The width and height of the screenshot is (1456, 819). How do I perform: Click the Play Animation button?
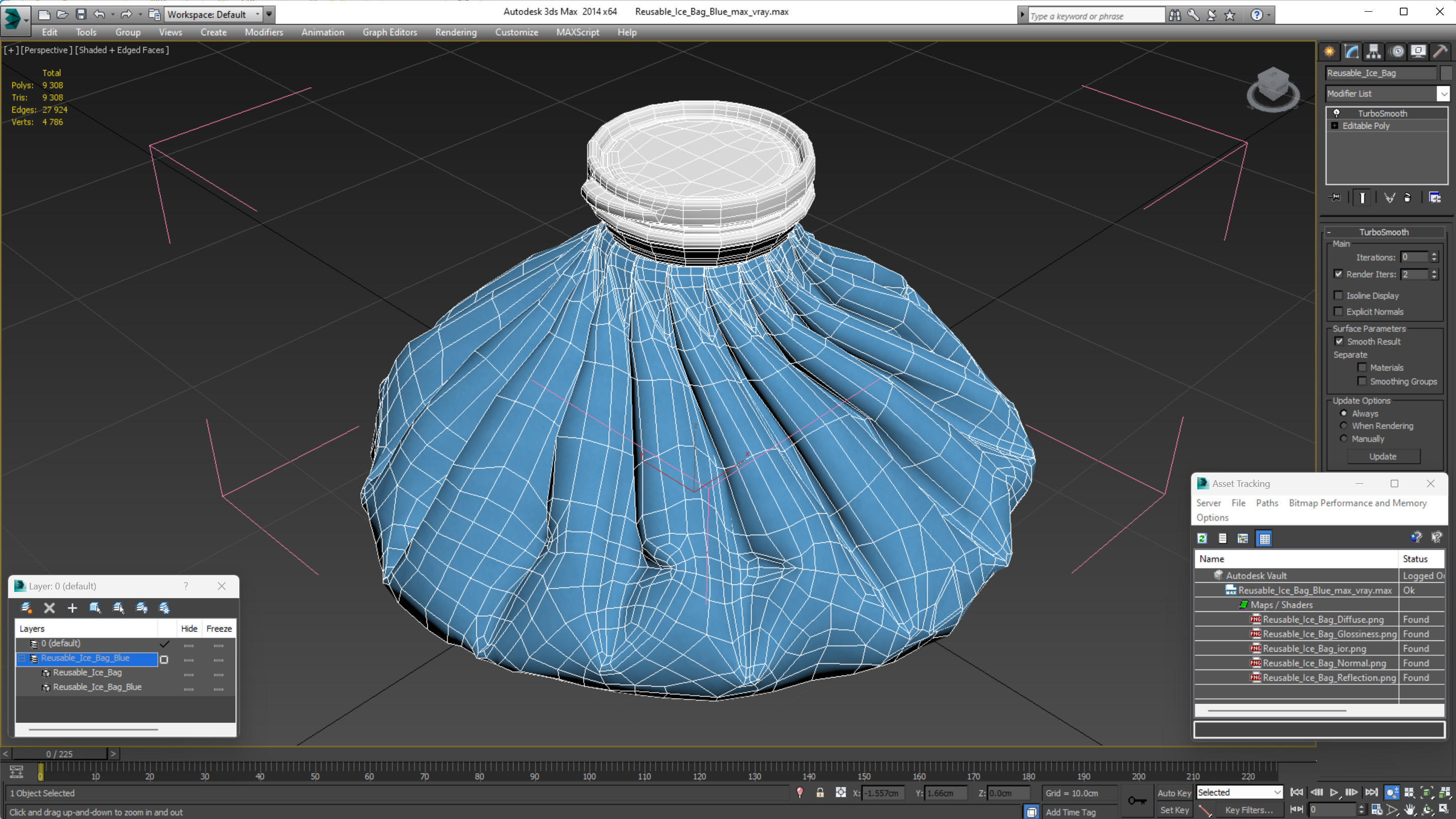point(1334,792)
